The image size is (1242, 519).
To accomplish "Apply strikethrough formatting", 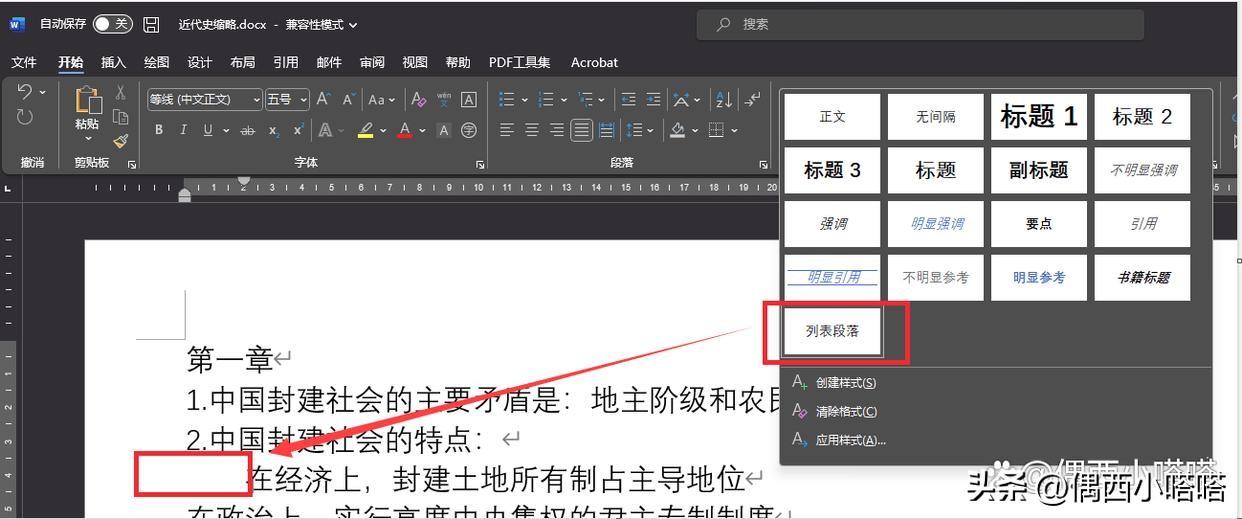I will [247, 130].
